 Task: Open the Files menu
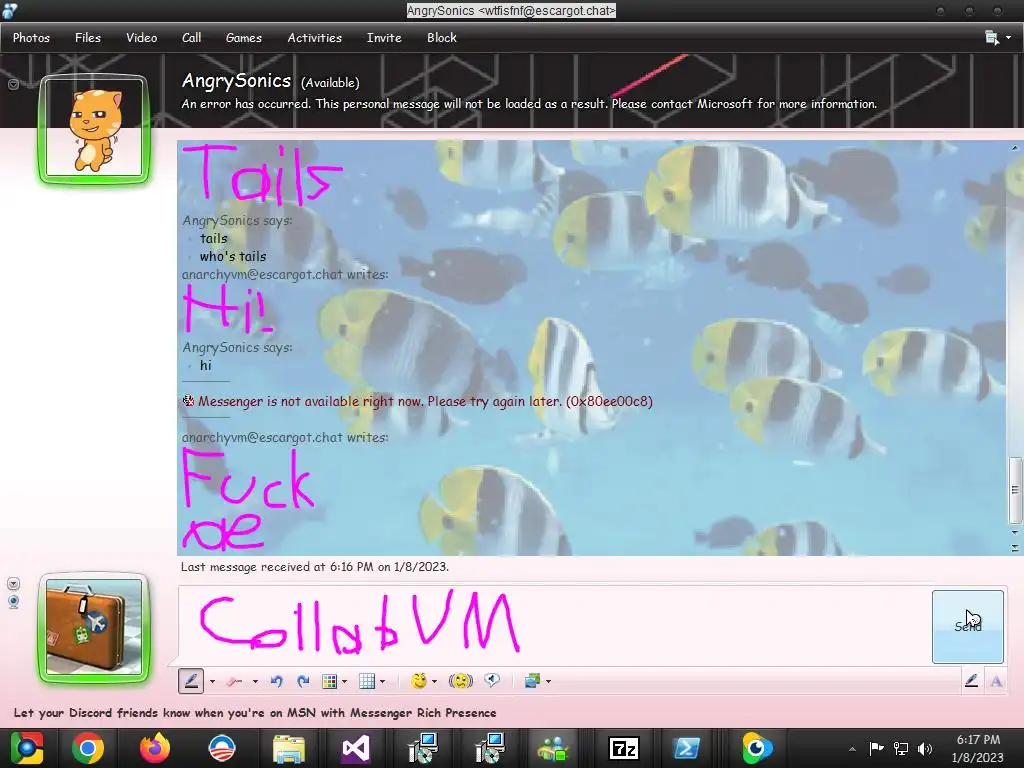(x=88, y=38)
